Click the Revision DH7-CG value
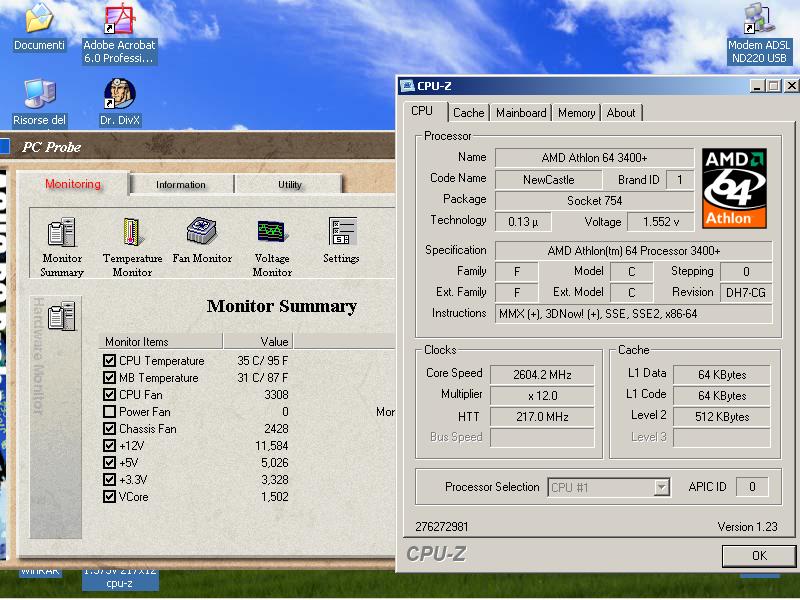This screenshot has height=600, width=800. pyautogui.click(x=745, y=292)
